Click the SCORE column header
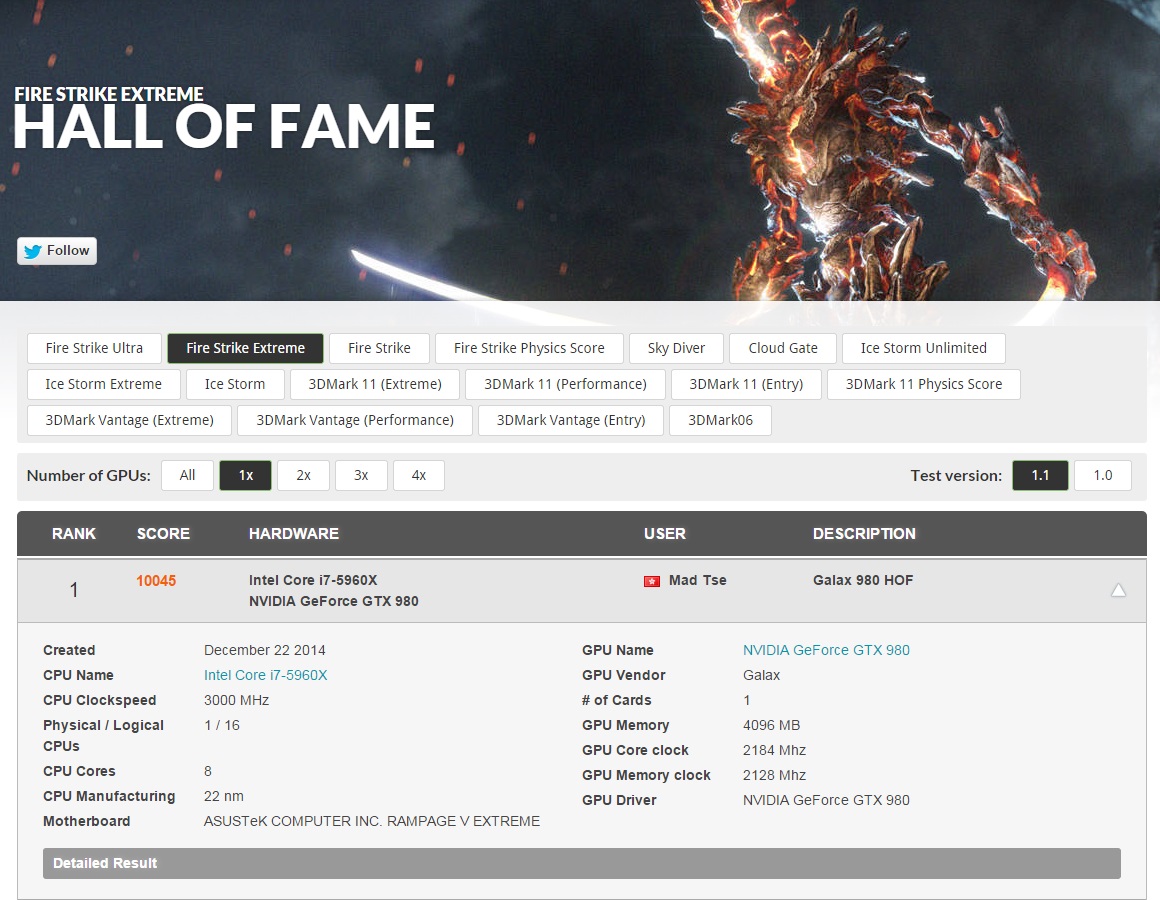Image resolution: width=1160 pixels, height=900 pixels. point(163,534)
